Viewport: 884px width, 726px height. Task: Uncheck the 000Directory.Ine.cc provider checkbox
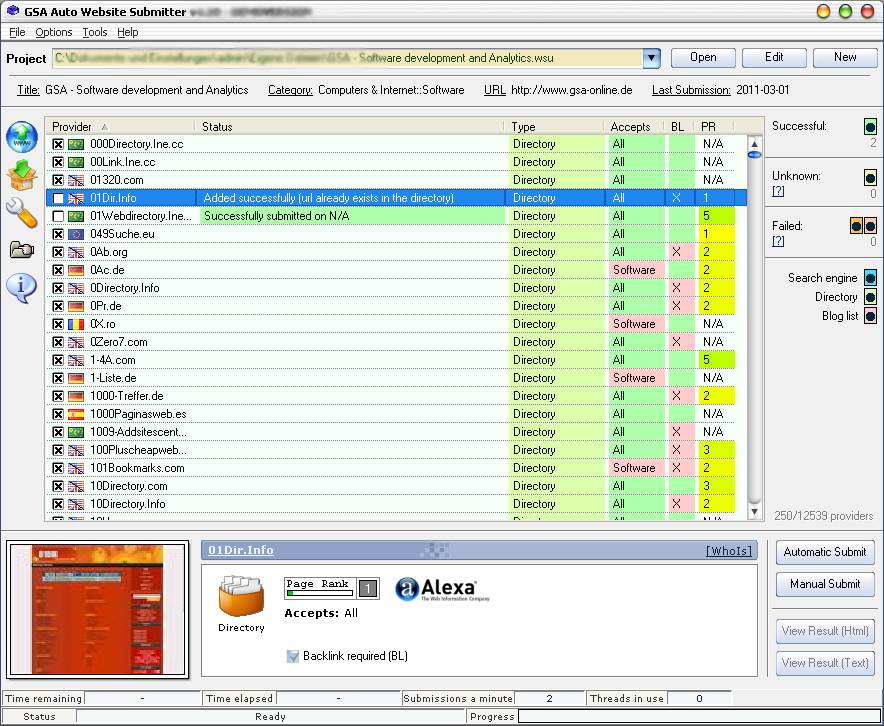(58, 144)
